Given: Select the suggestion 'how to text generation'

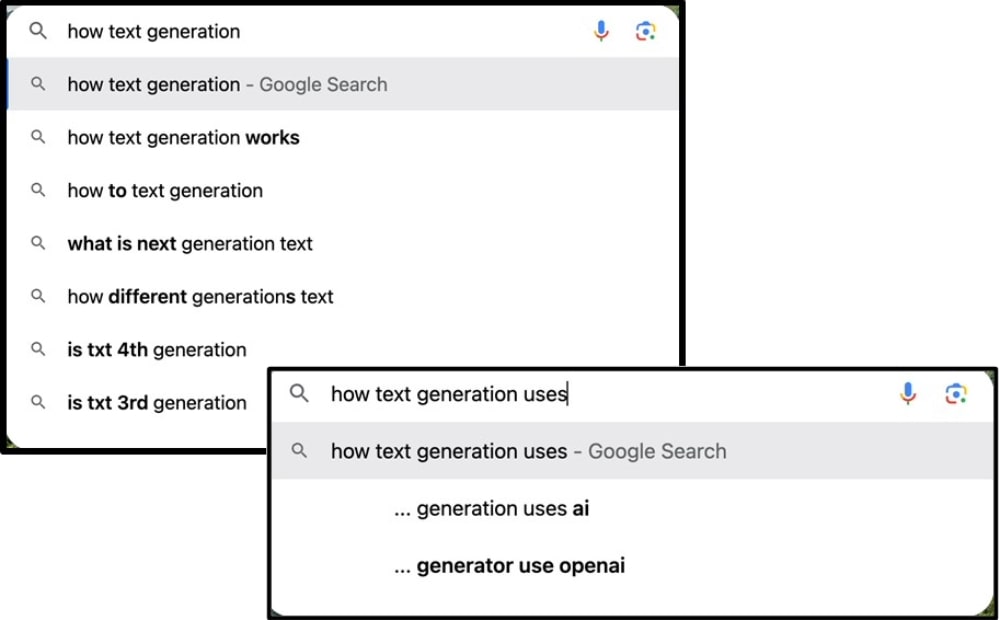Looking at the screenshot, I should click(165, 190).
